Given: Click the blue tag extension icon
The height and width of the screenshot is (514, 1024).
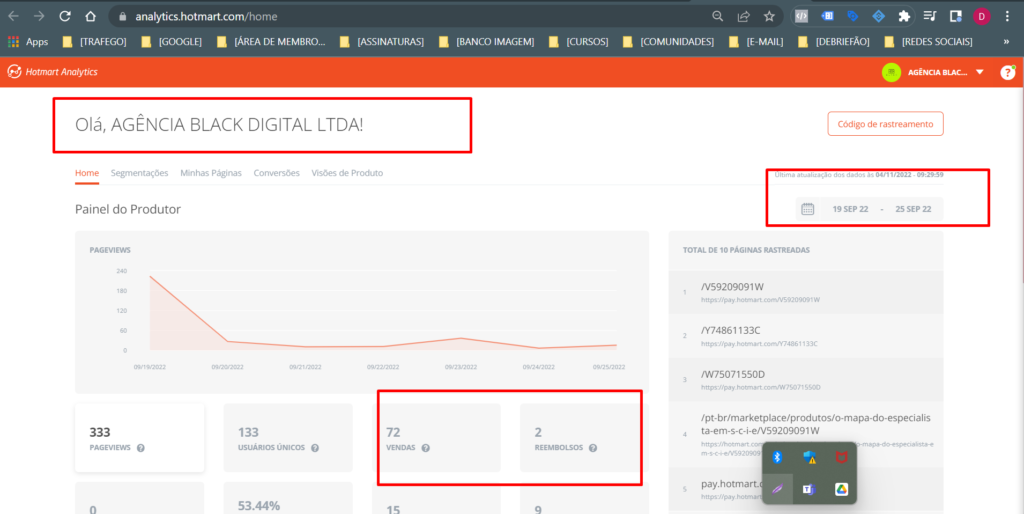Looking at the screenshot, I should (853, 16).
